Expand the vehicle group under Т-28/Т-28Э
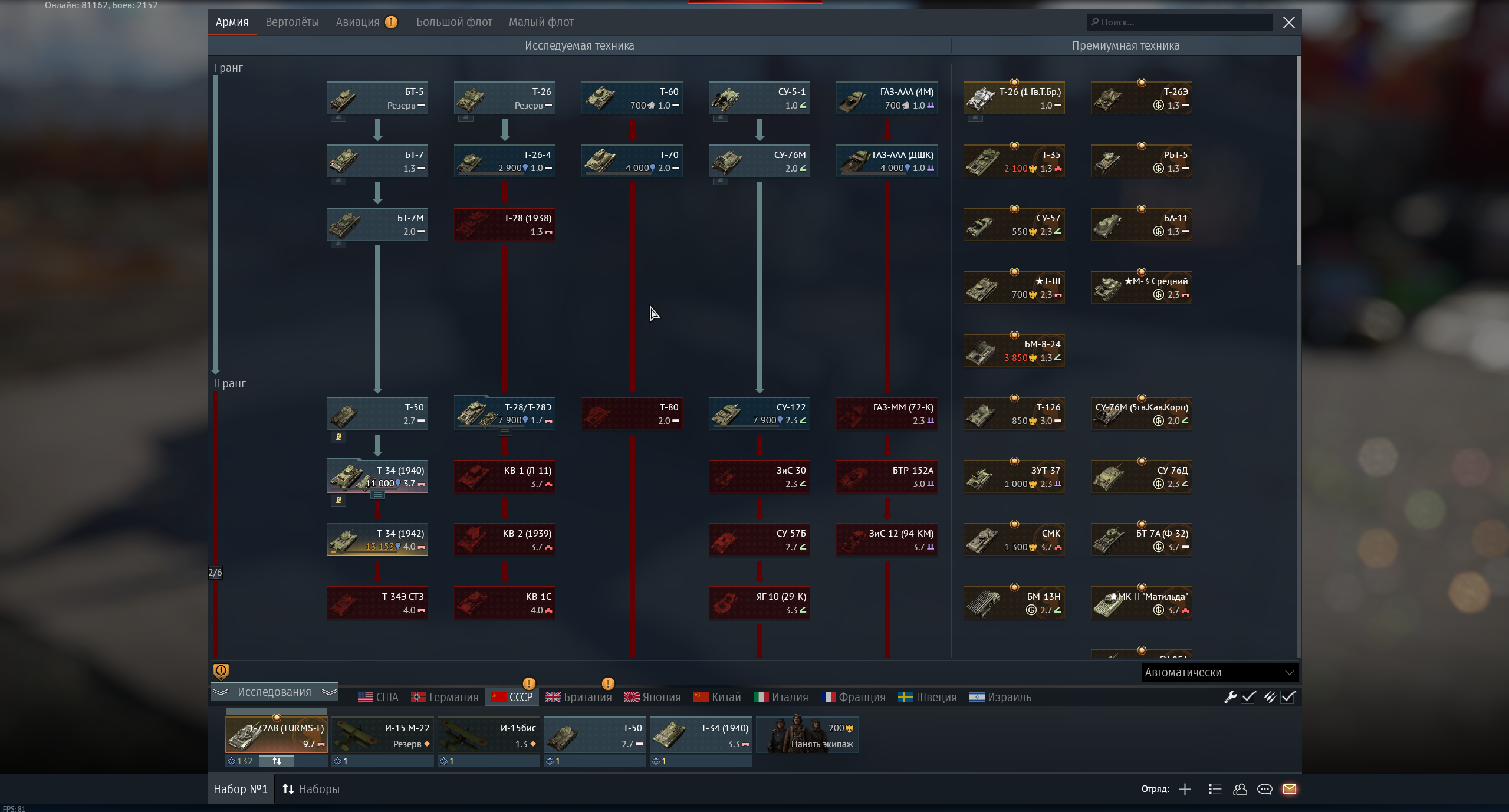The height and width of the screenshot is (812, 1509). click(x=505, y=432)
